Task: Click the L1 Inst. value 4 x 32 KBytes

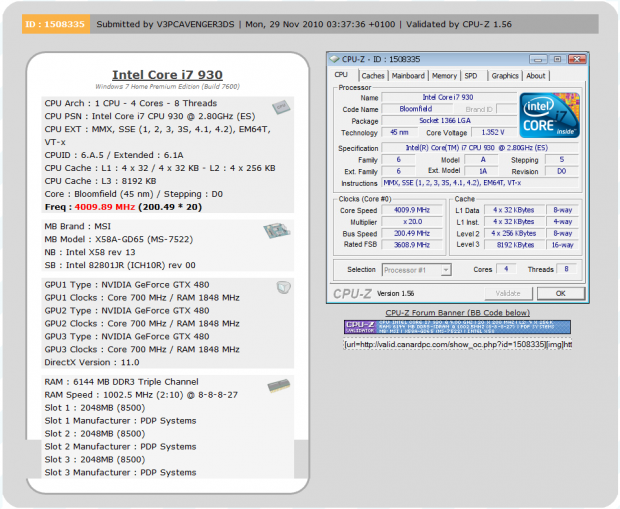Action: point(514,222)
